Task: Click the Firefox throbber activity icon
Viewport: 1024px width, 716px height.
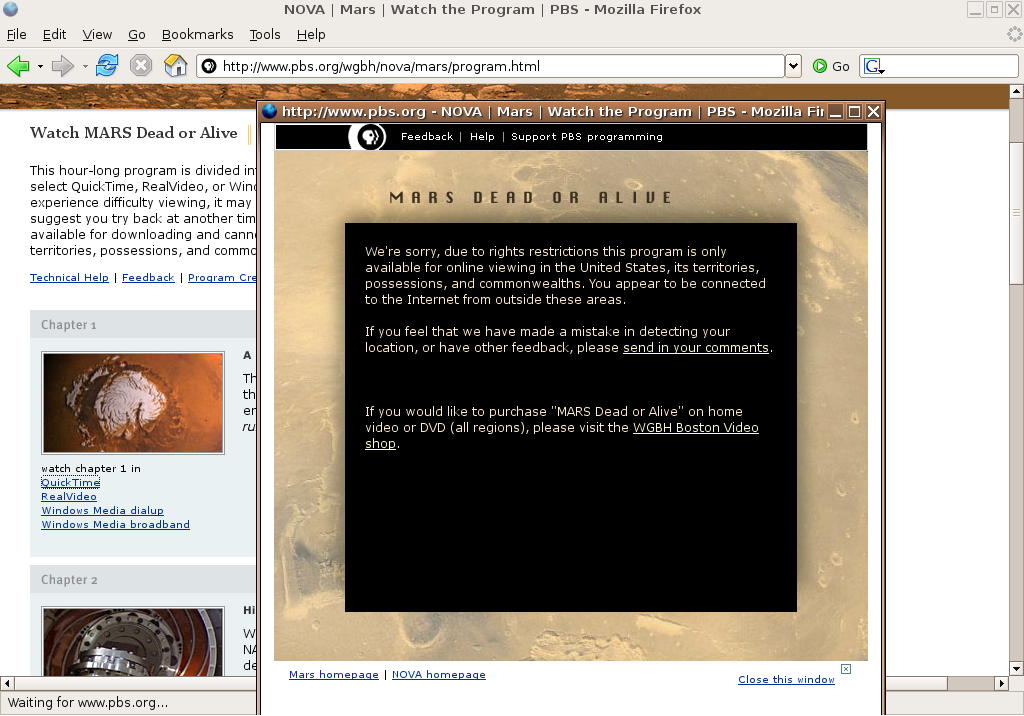Action: tap(1014, 34)
